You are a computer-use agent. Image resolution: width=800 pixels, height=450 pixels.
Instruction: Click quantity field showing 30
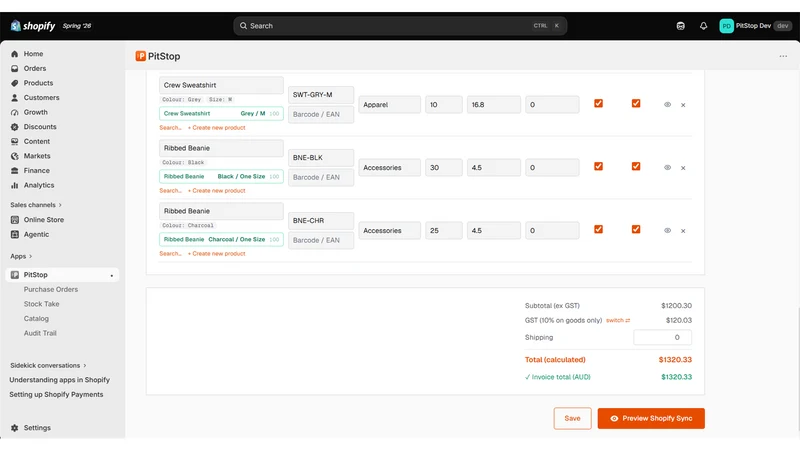[443, 167]
